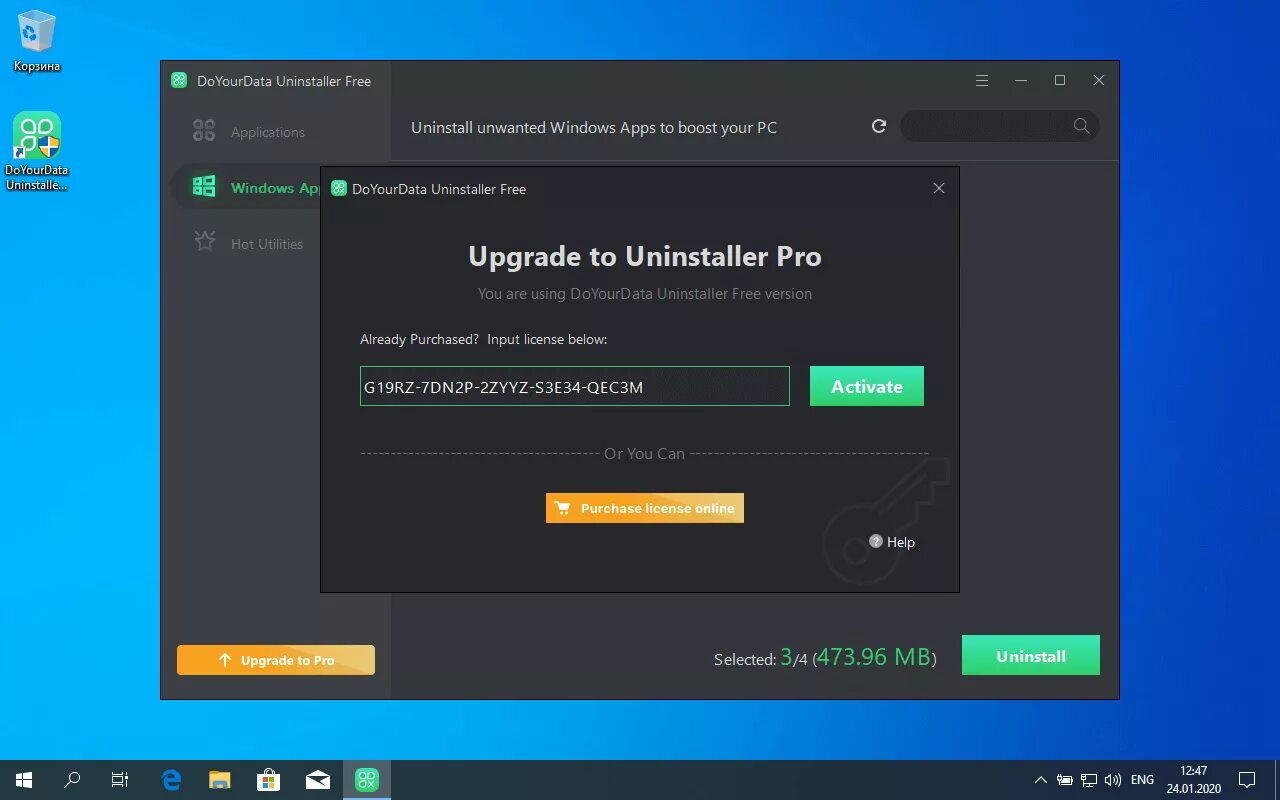This screenshot has width=1280, height=800.
Task: Click the refresh icon near search box
Action: pos(879,126)
